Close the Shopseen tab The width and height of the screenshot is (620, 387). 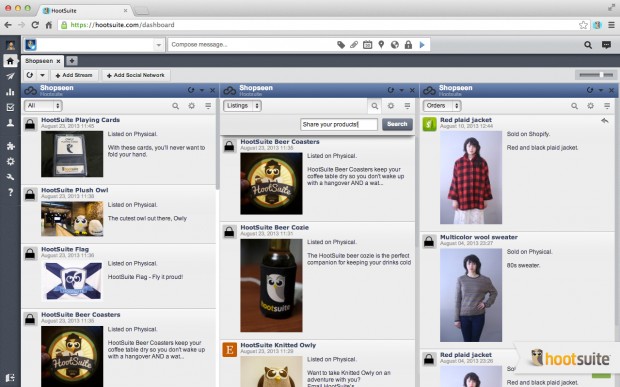58,61
